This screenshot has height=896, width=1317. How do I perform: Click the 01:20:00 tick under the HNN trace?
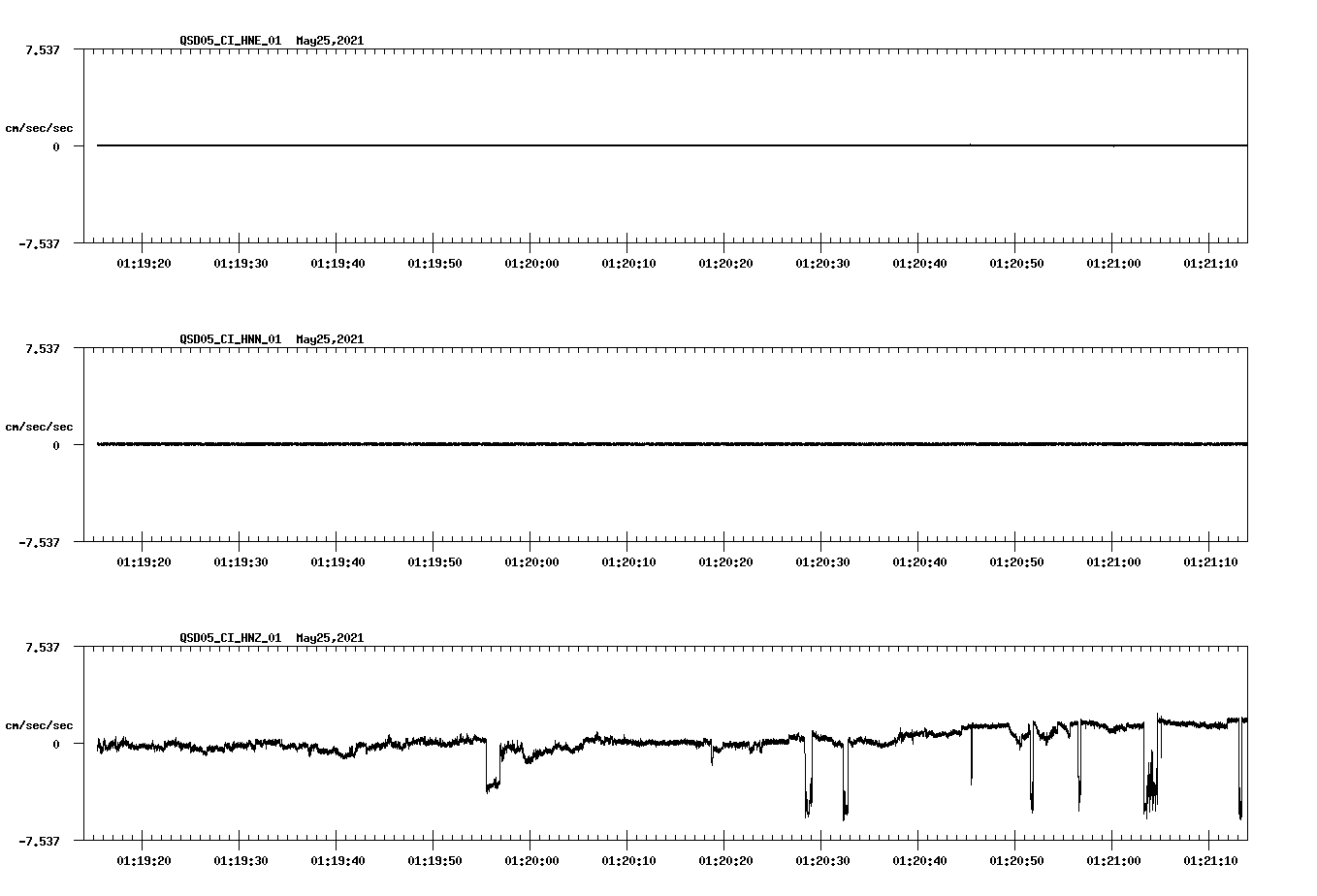point(533,560)
